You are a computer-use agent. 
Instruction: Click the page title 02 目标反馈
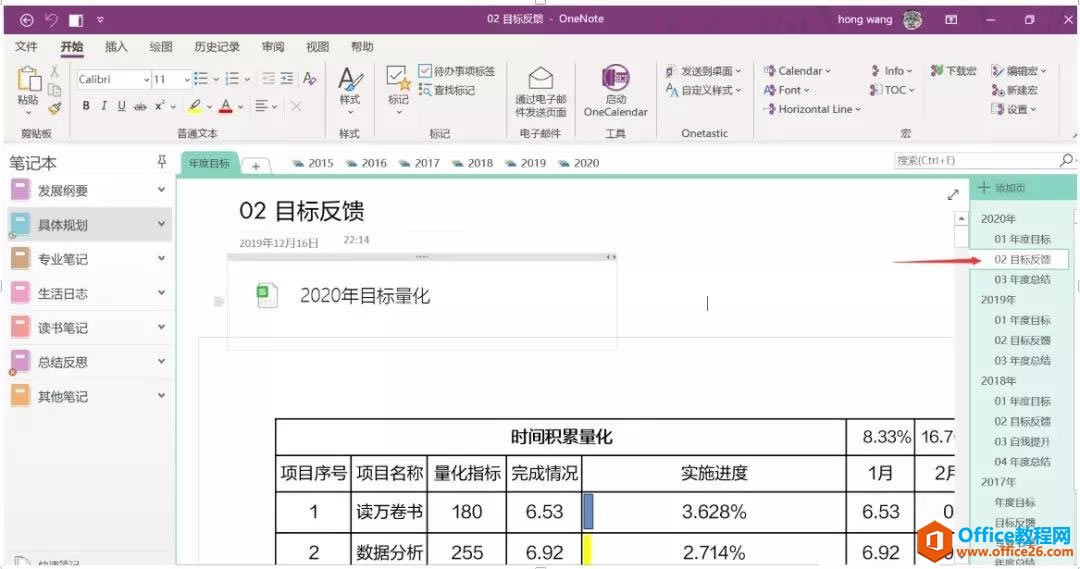coord(302,211)
